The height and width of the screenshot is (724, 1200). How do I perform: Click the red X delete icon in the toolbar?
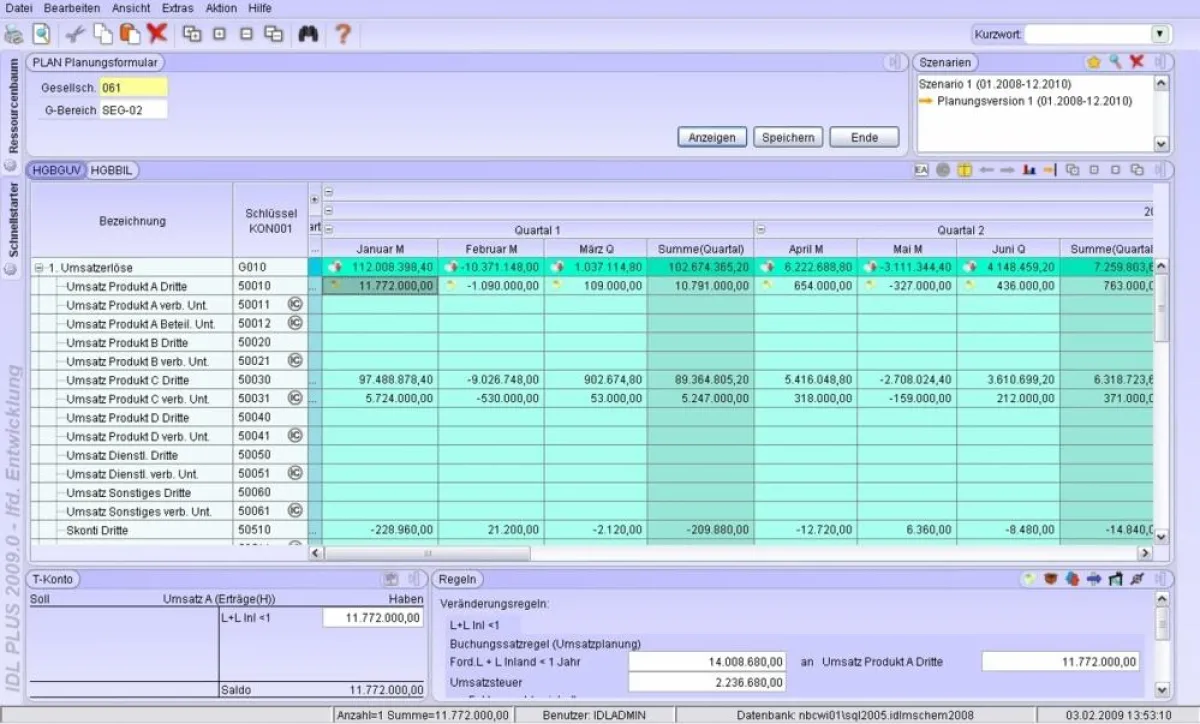point(158,33)
